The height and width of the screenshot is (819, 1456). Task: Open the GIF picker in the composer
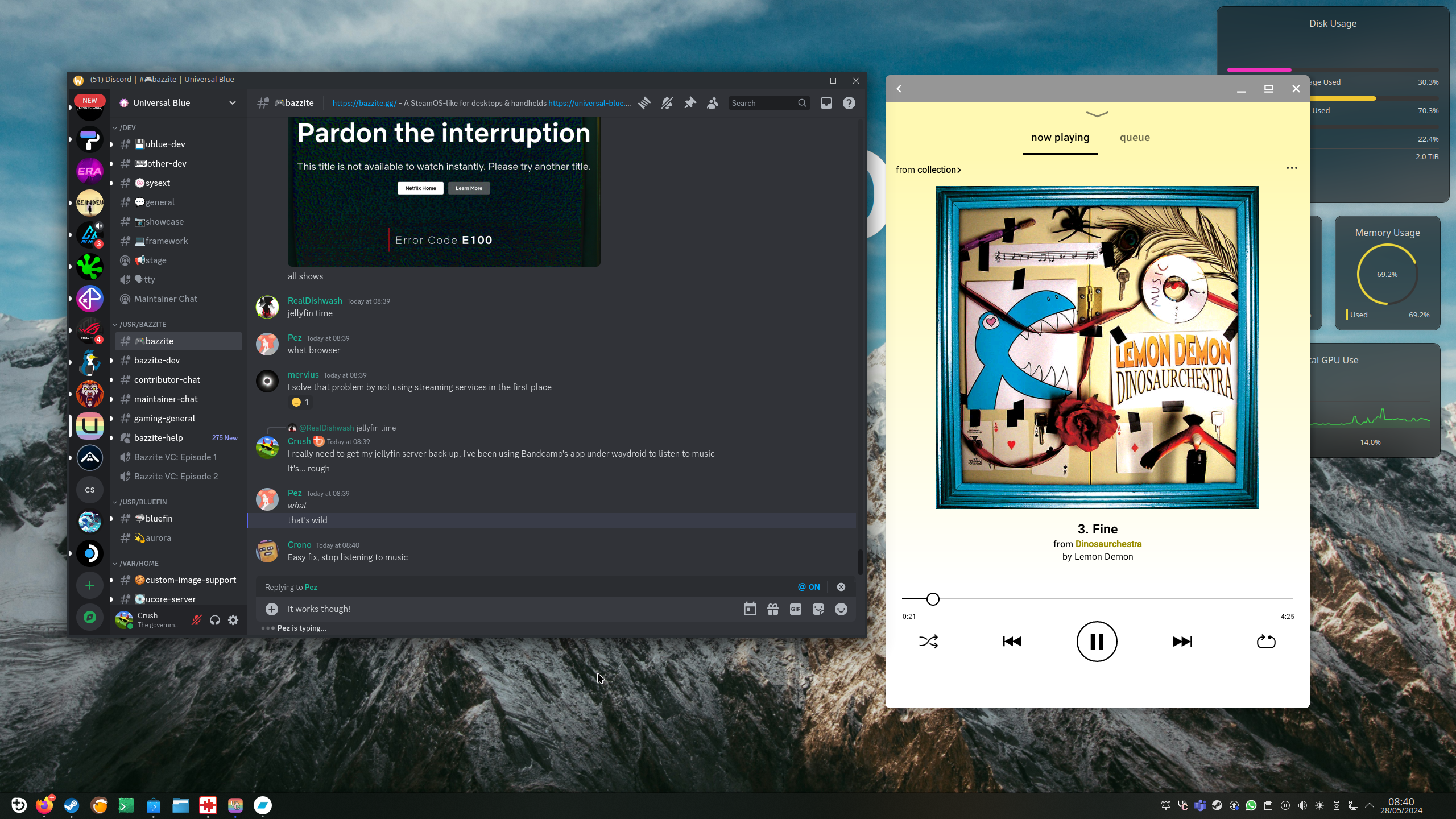[795, 609]
